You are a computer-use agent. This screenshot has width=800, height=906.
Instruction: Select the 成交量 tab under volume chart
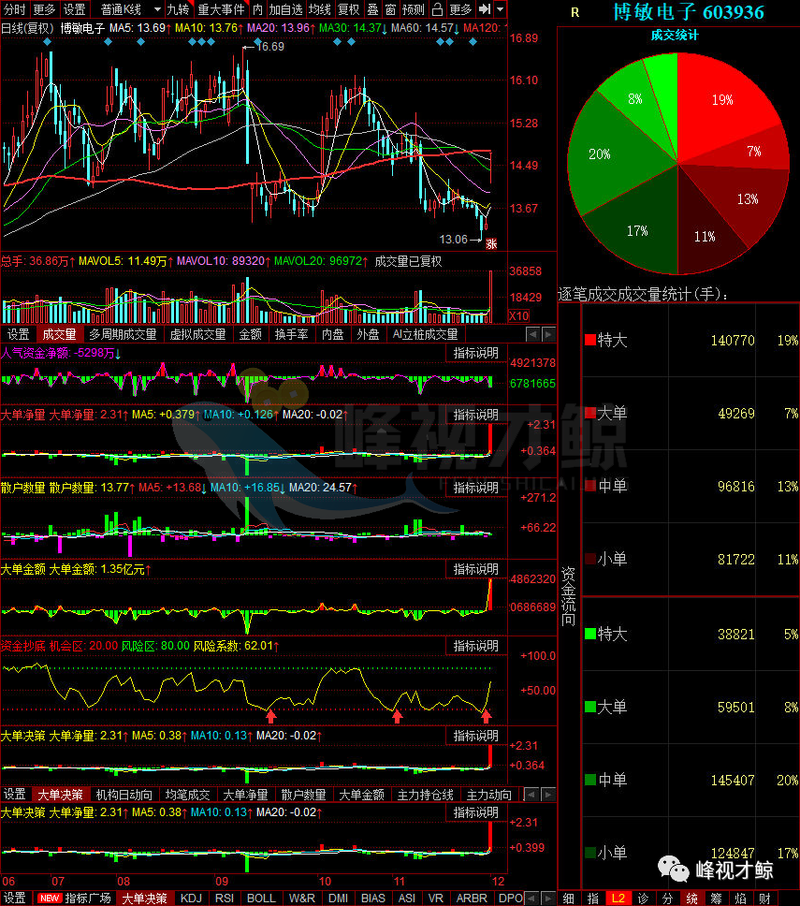pyautogui.click(x=59, y=334)
